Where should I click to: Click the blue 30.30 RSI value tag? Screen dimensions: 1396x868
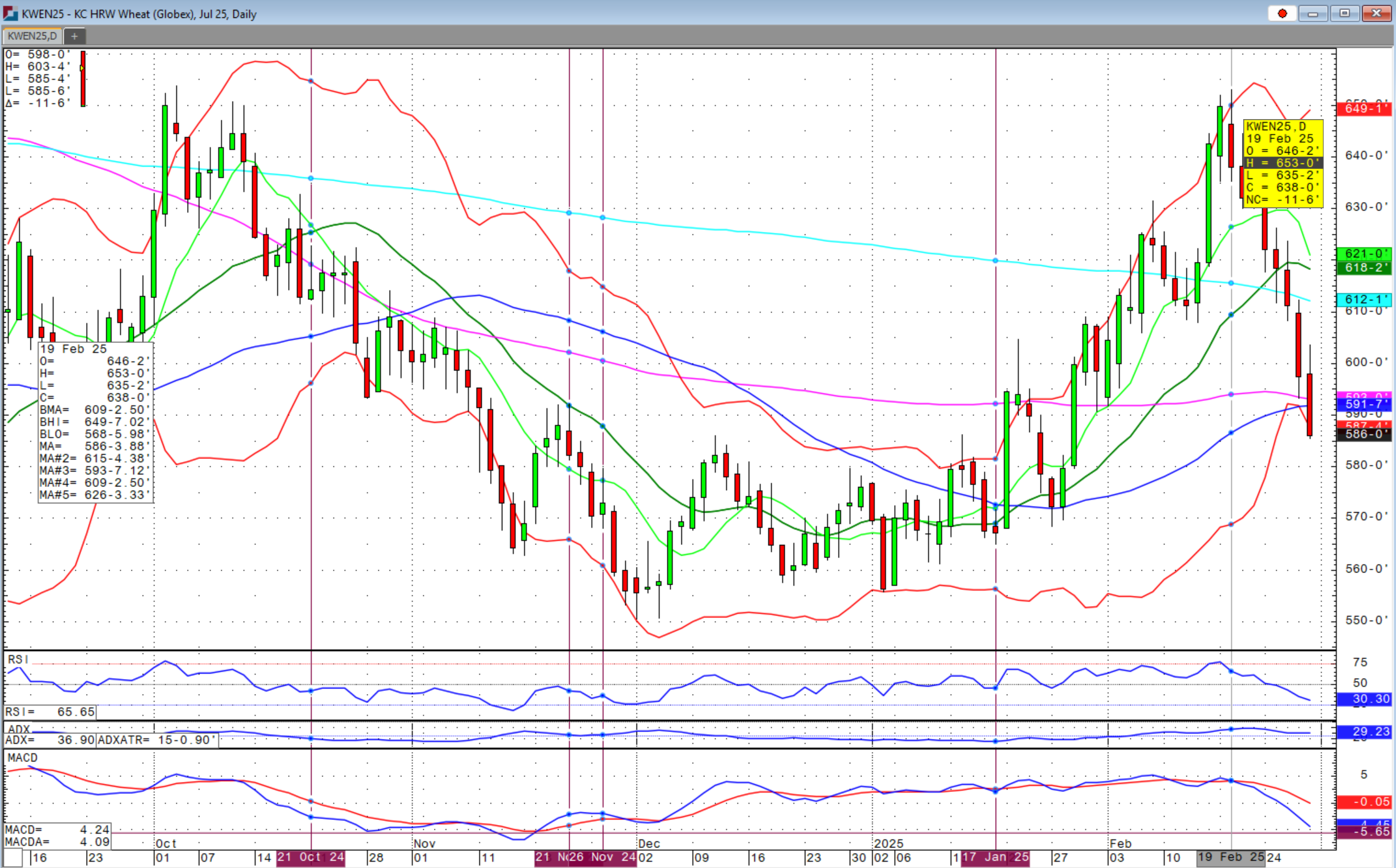tap(1364, 699)
